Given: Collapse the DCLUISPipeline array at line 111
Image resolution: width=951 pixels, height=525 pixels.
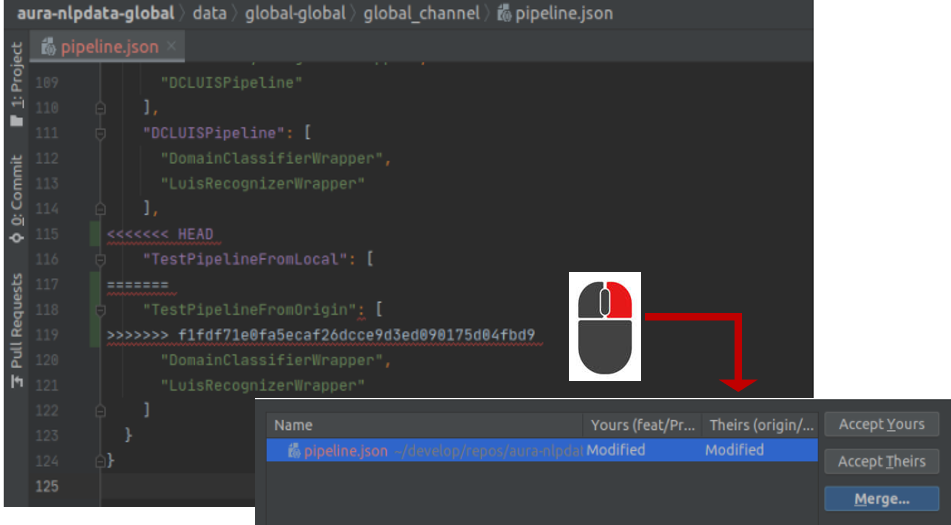Looking at the screenshot, I should [101, 133].
